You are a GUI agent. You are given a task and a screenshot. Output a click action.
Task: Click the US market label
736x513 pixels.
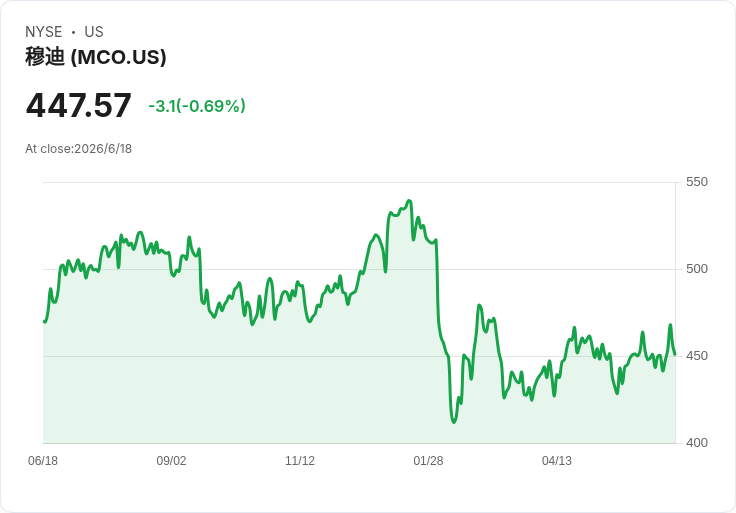[94, 32]
